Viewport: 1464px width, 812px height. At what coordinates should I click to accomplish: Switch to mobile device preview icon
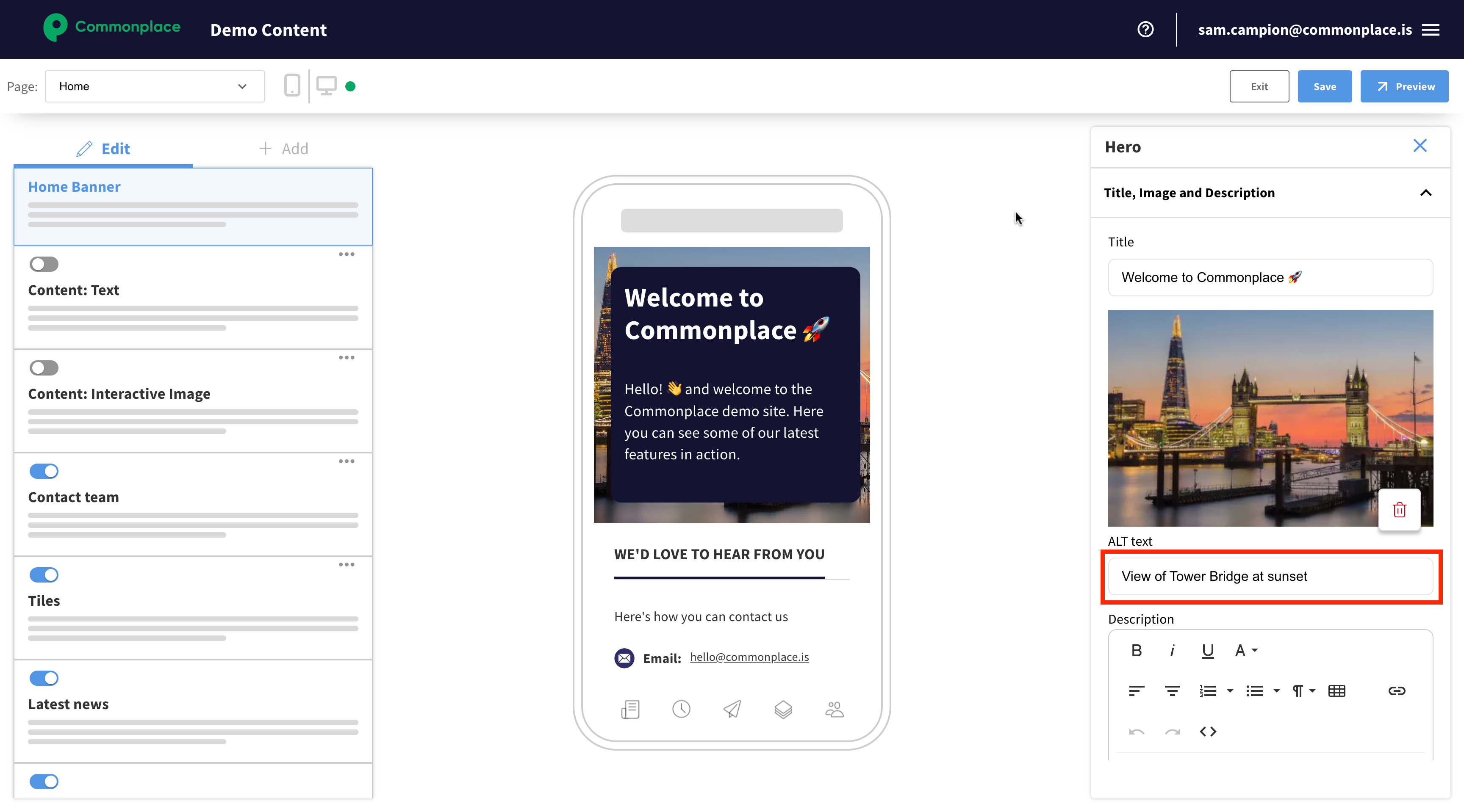291,86
